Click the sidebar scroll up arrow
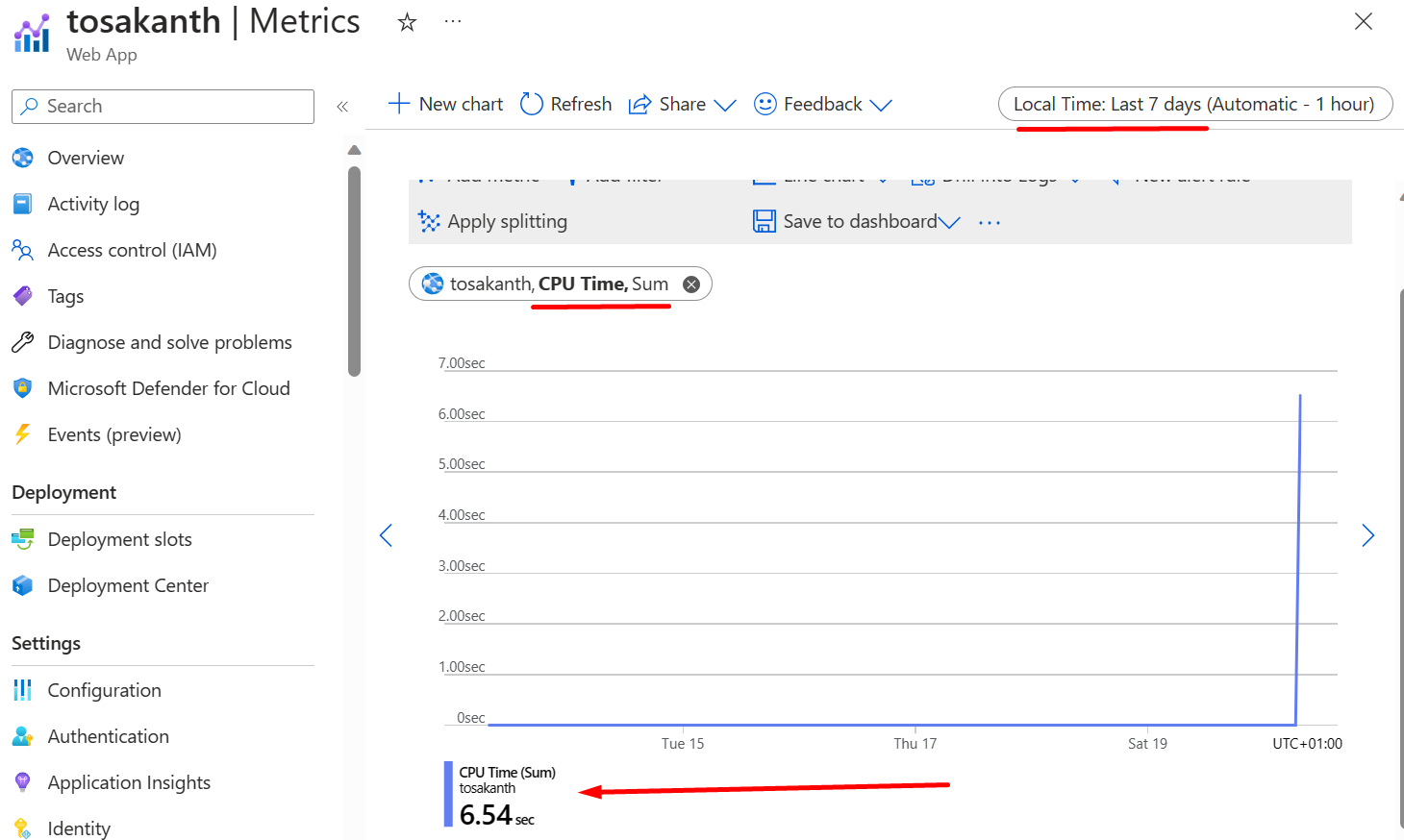This screenshot has width=1404, height=840. (x=354, y=150)
